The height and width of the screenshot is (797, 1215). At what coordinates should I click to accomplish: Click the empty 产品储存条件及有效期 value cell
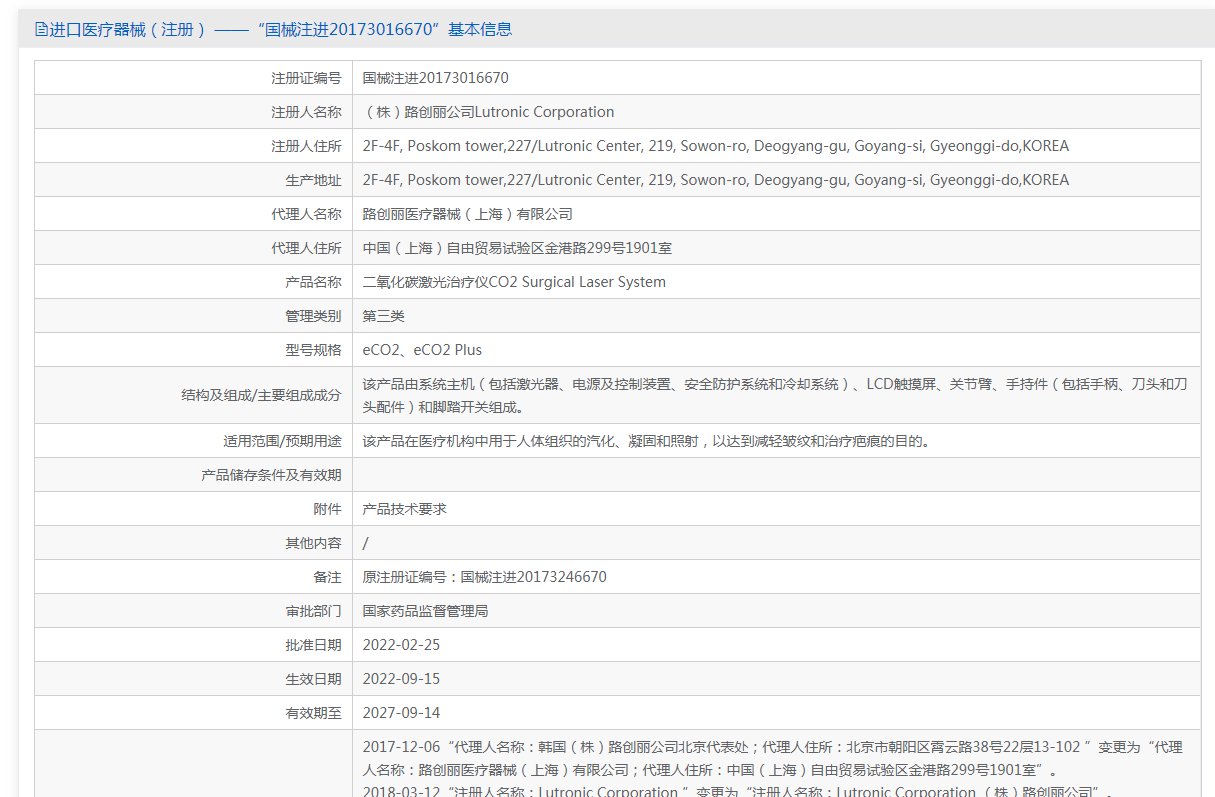[776, 475]
